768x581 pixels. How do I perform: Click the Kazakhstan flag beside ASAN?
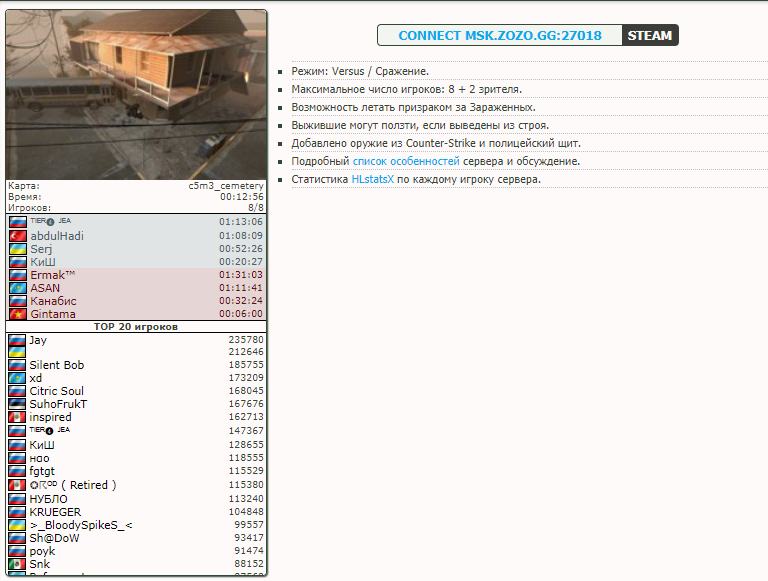18,288
